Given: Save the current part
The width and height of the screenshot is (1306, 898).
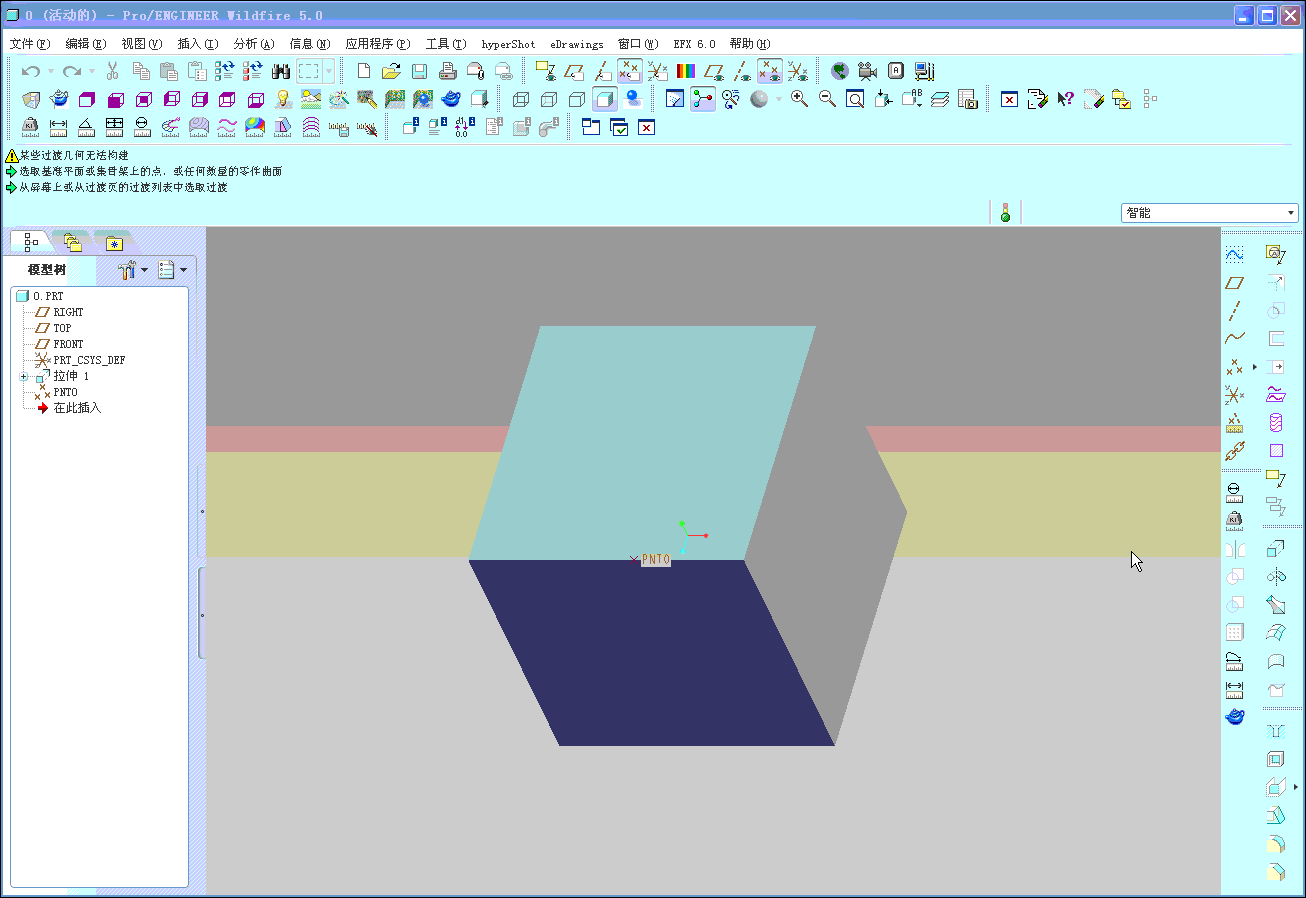Looking at the screenshot, I should [x=418, y=70].
